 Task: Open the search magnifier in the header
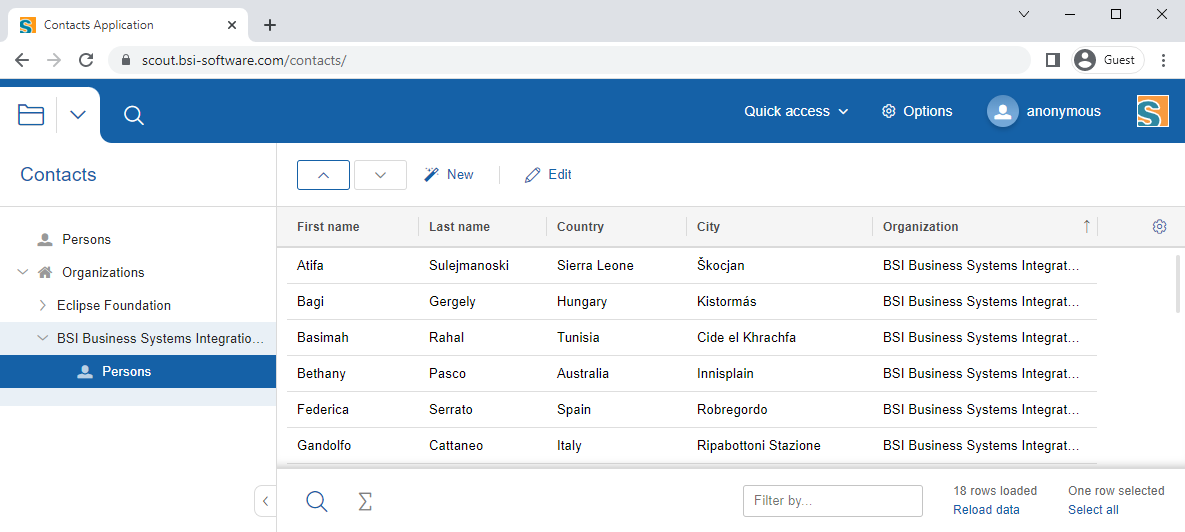[134, 116]
